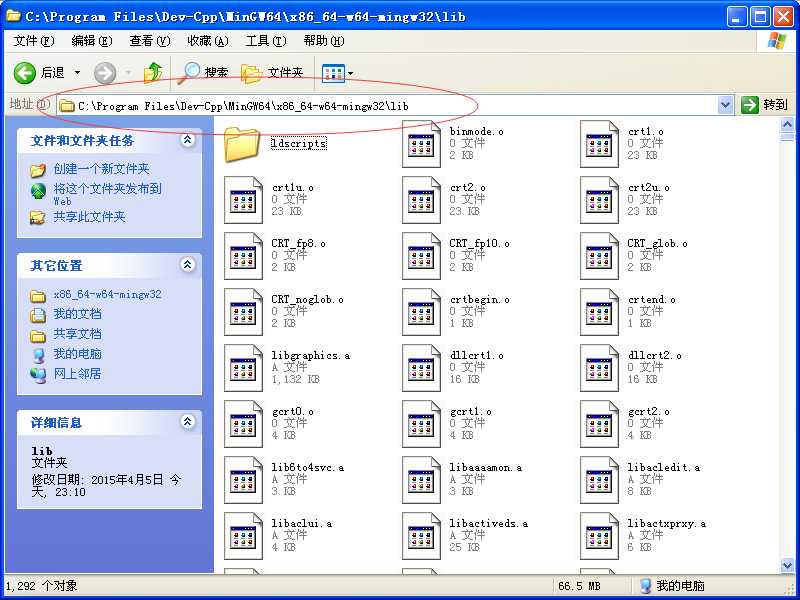Select the libaclui.a file icon
The height and width of the screenshot is (600, 800).
pyautogui.click(x=243, y=536)
